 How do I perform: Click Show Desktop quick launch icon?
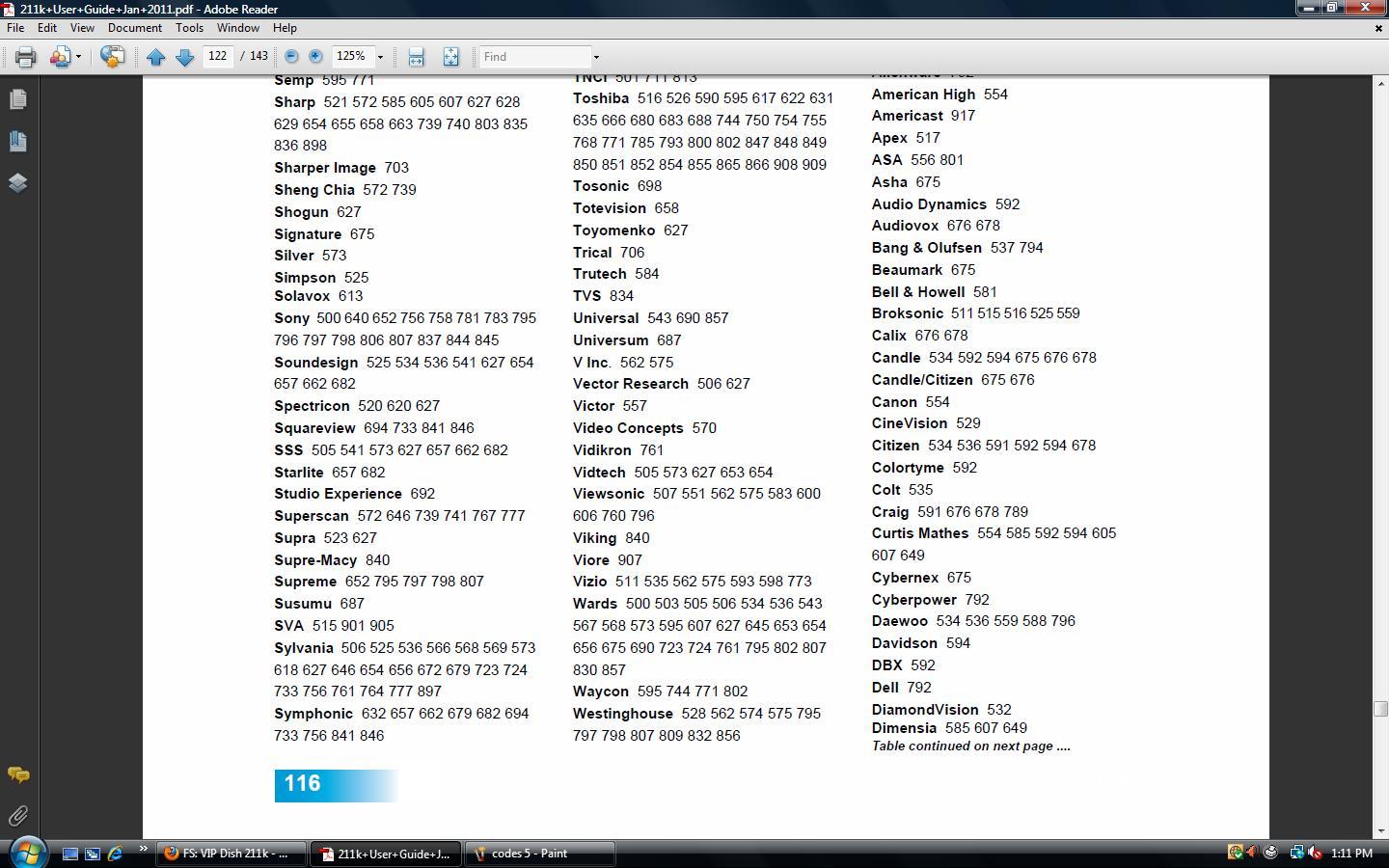pyautogui.click(x=69, y=854)
